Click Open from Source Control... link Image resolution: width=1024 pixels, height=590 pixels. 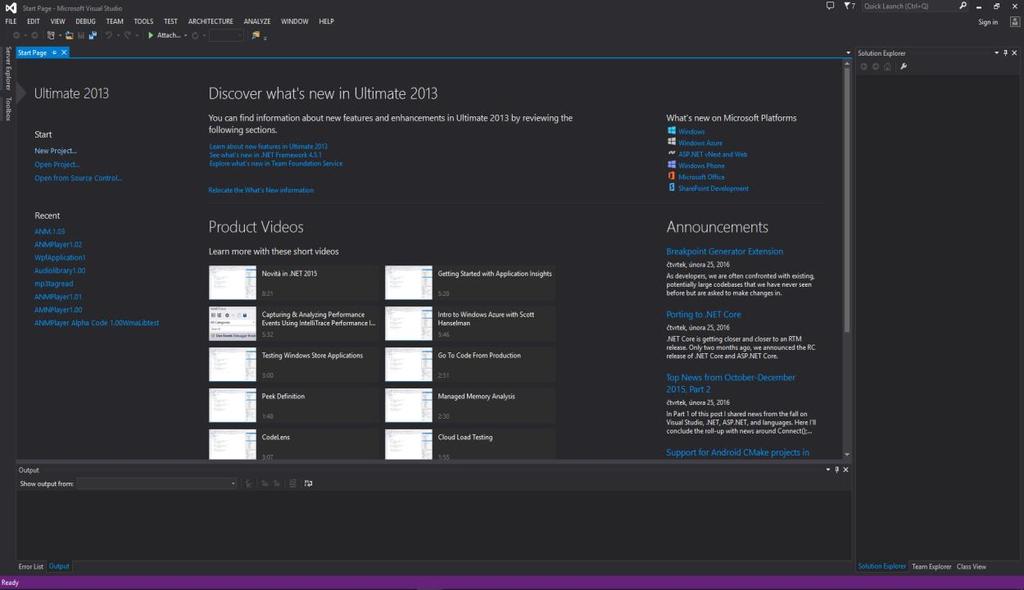[x=78, y=178]
